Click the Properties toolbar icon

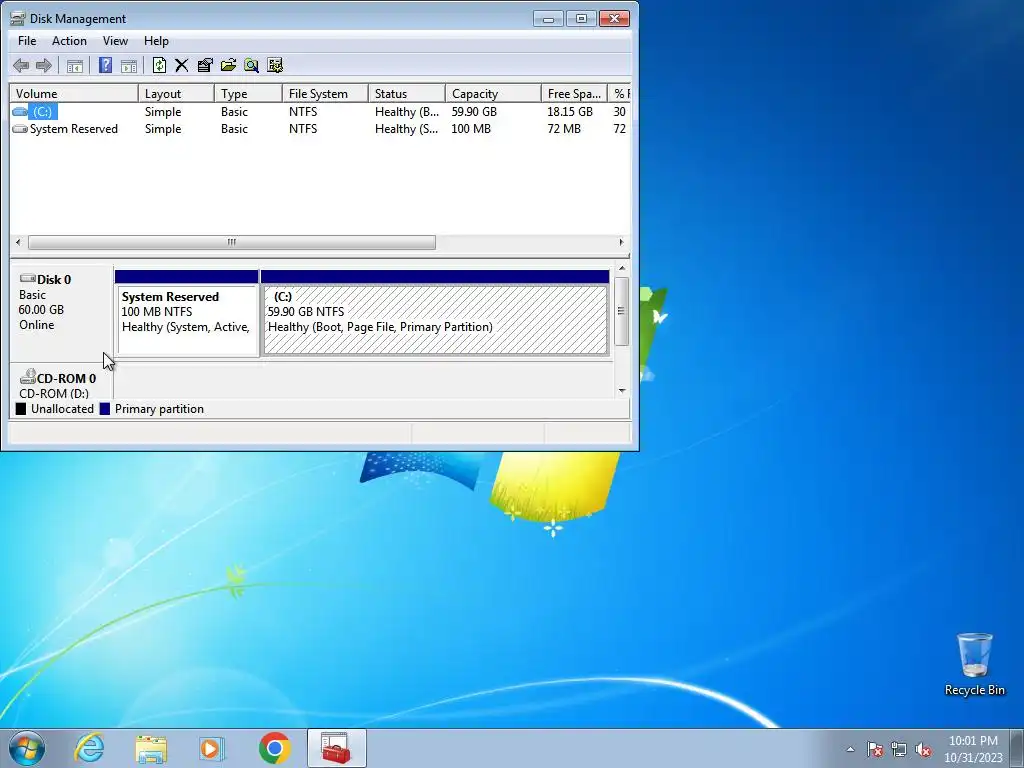point(205,65)
